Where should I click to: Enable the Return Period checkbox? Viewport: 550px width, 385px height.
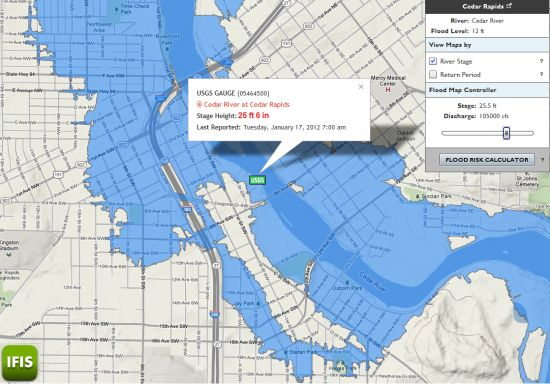click(433, 74)
